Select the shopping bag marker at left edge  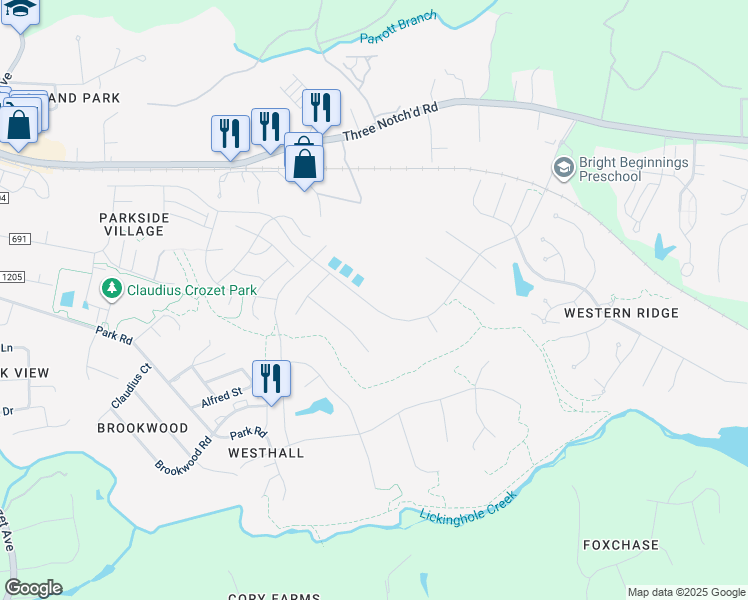coord(19,128)
